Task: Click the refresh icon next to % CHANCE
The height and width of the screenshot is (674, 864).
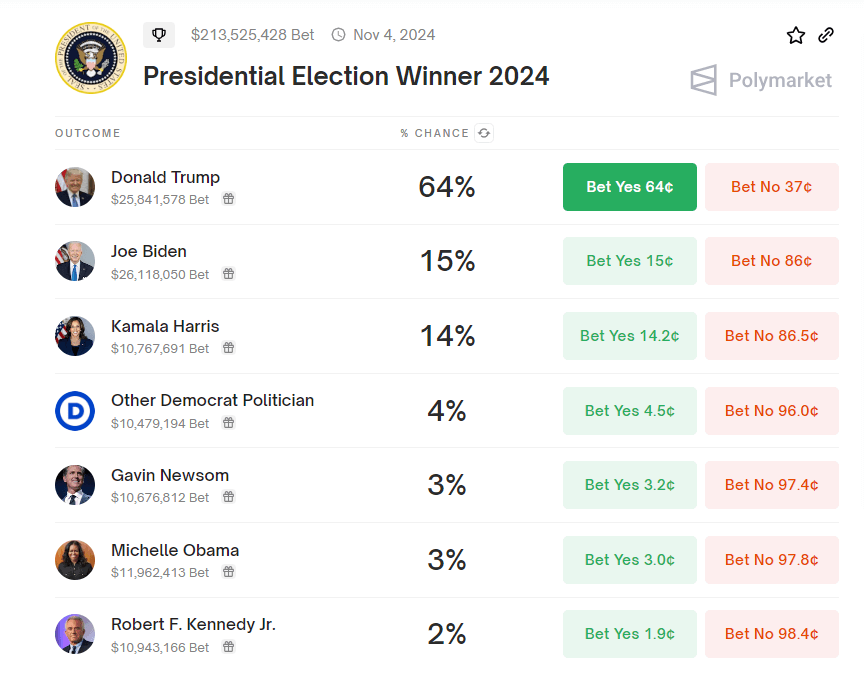Action: [x=484, y=132]
